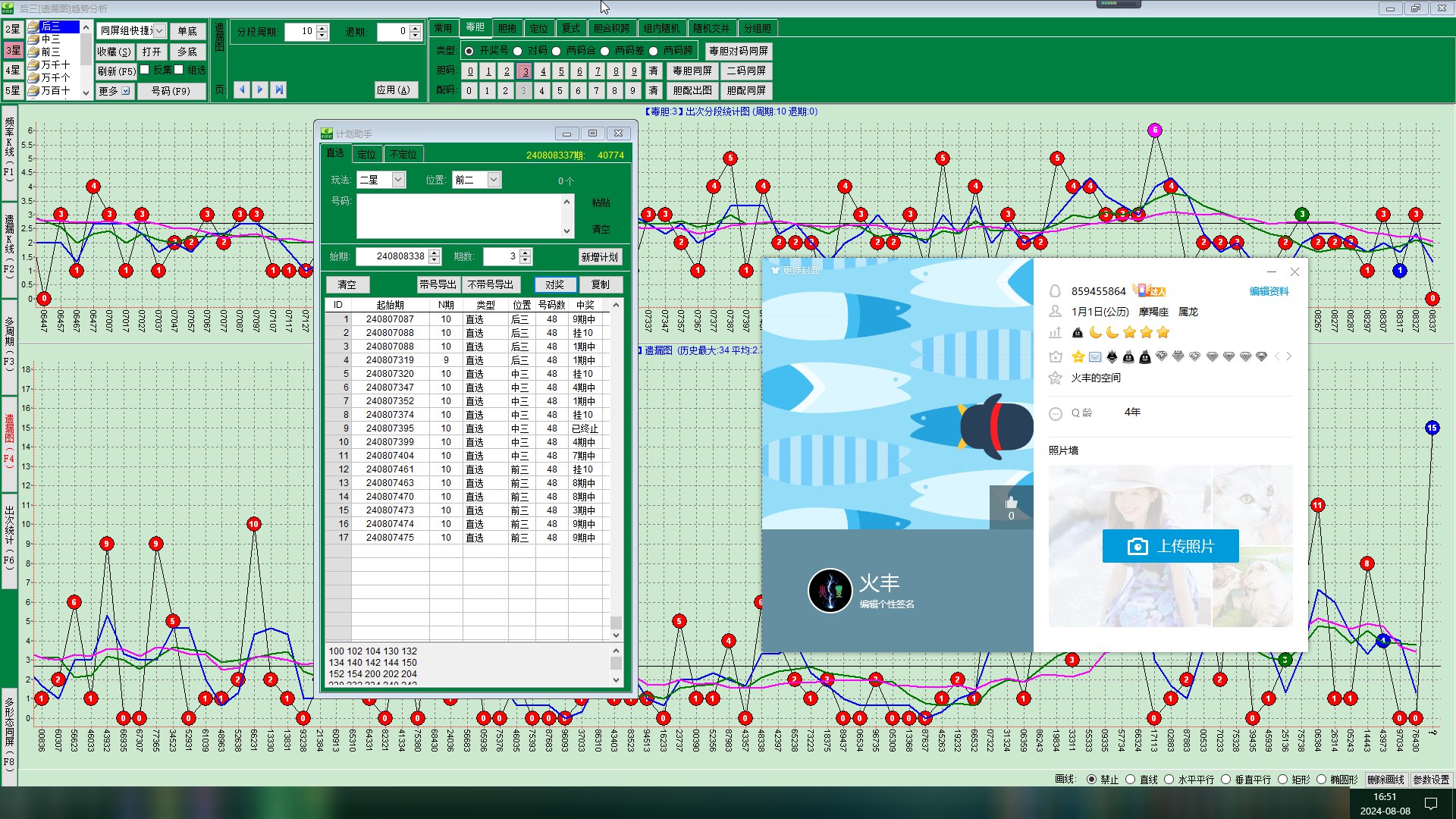Click the 万千十 folder icon in the list
This screenshot has height=819, width=1456.
point(33,65)
